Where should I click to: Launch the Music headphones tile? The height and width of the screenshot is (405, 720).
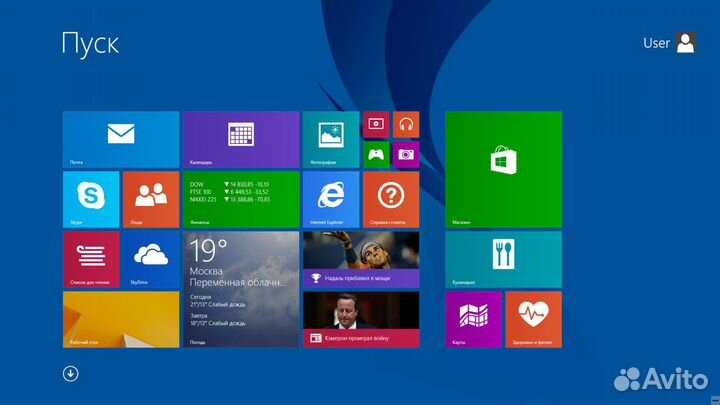click(406, 124)
